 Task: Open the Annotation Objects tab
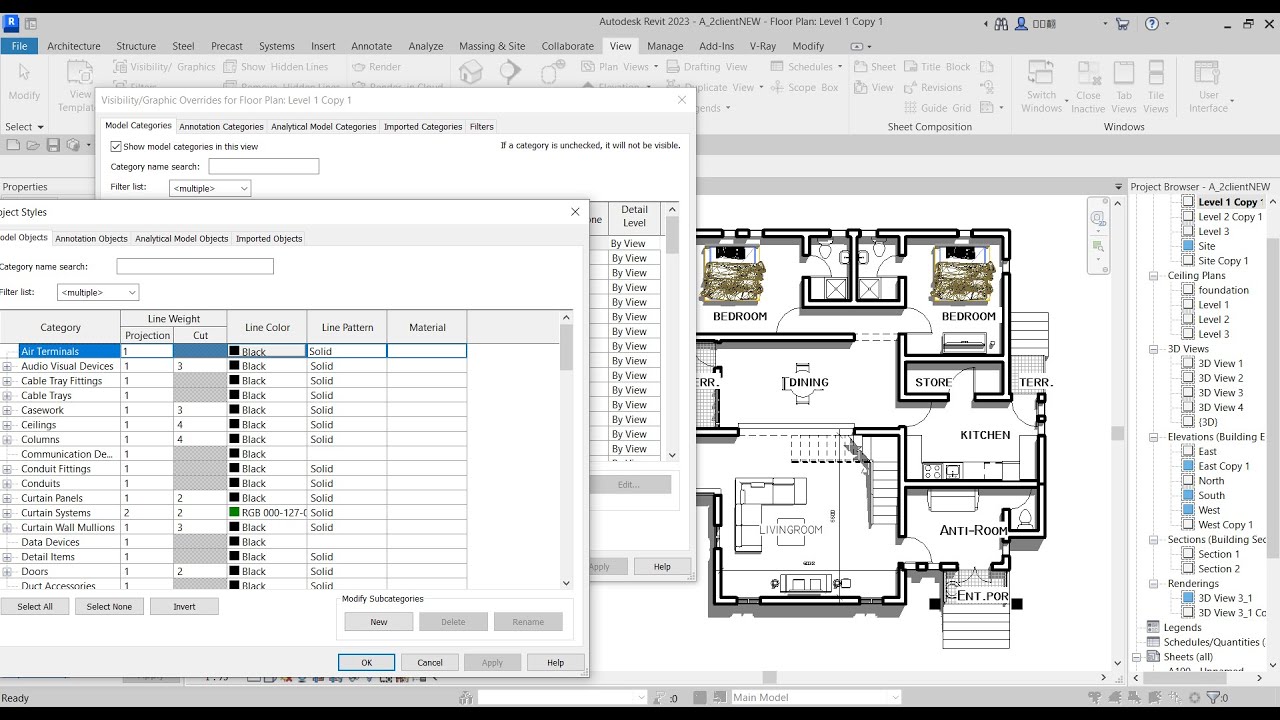tap(91, 239)
